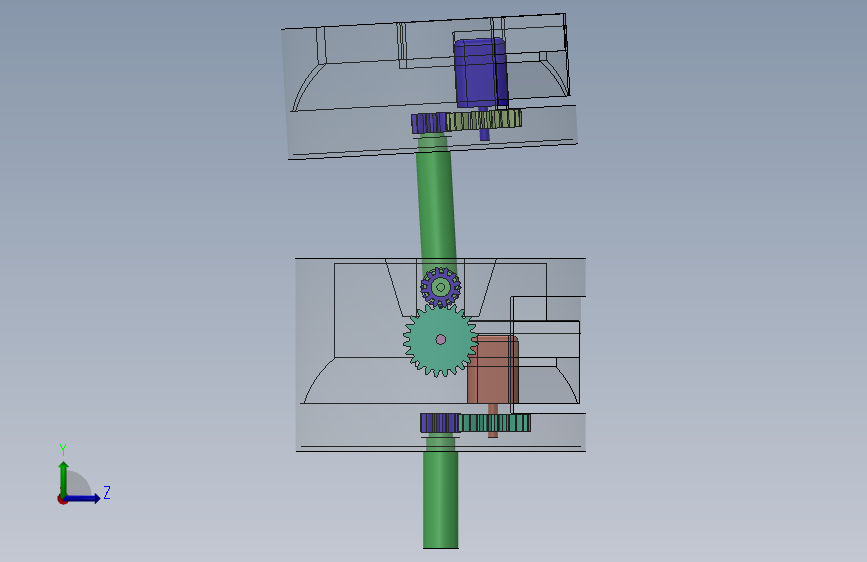The height and width of the screenshot is (562, 867).
Task: Select the large green spur gear face
Action: tap(440, 340)
